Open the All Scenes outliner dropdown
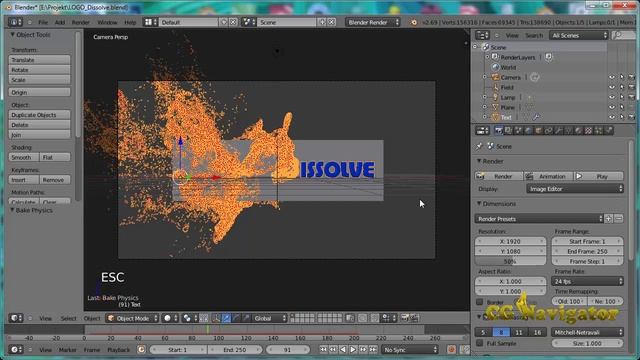The image size is (640, 360). coord(579,36)
